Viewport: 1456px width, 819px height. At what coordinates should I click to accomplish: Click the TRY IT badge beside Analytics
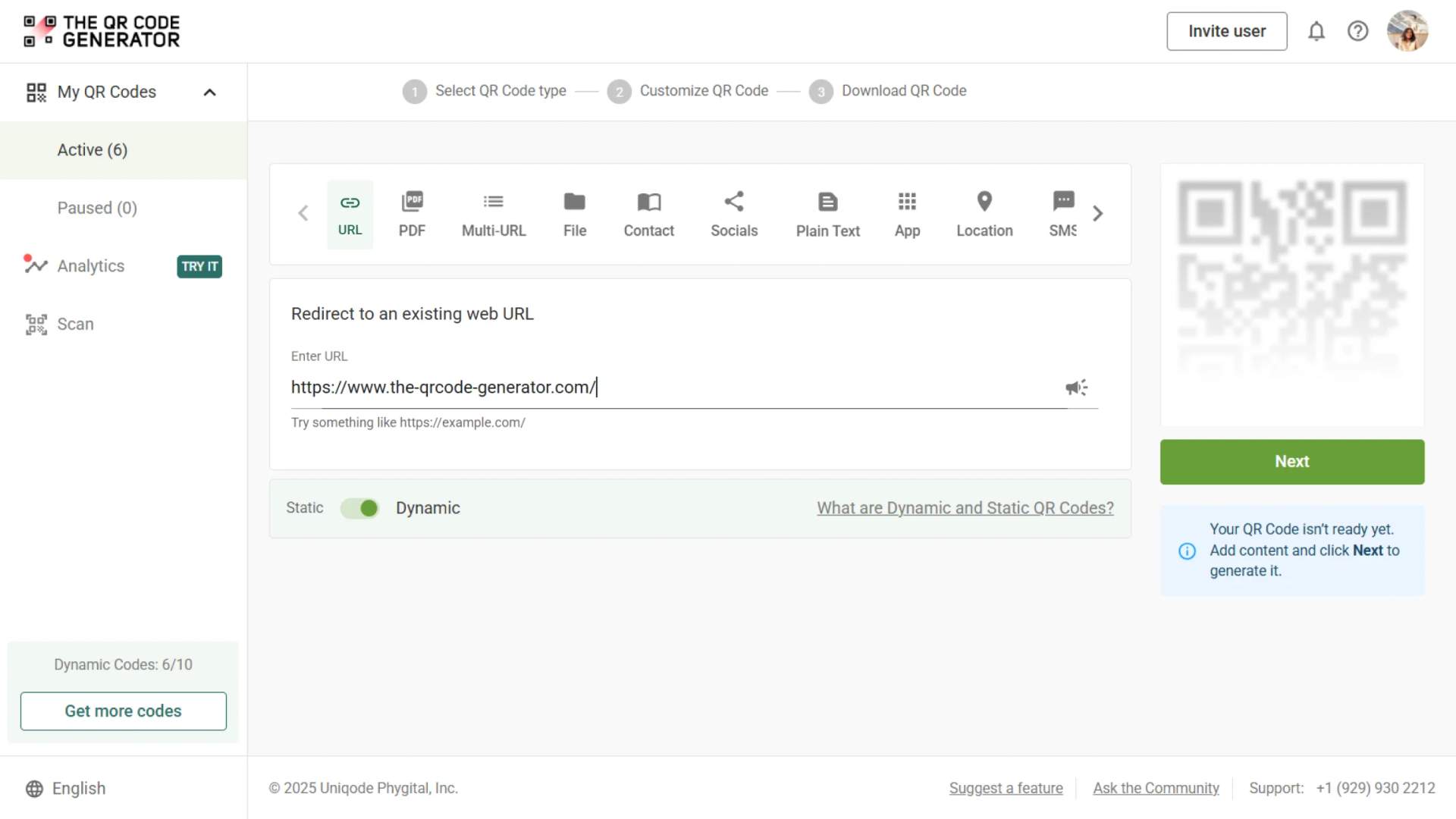(199, 267)
